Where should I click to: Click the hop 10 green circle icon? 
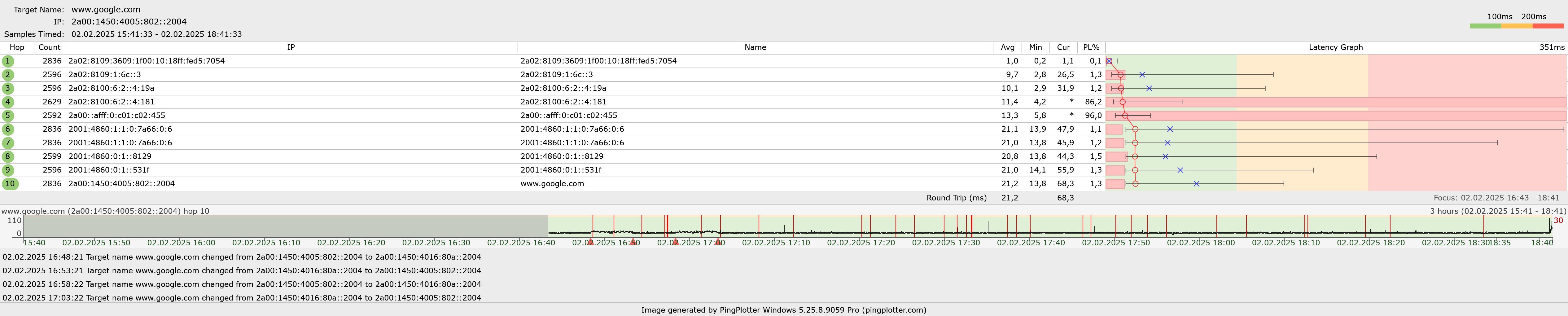point(10,184)
